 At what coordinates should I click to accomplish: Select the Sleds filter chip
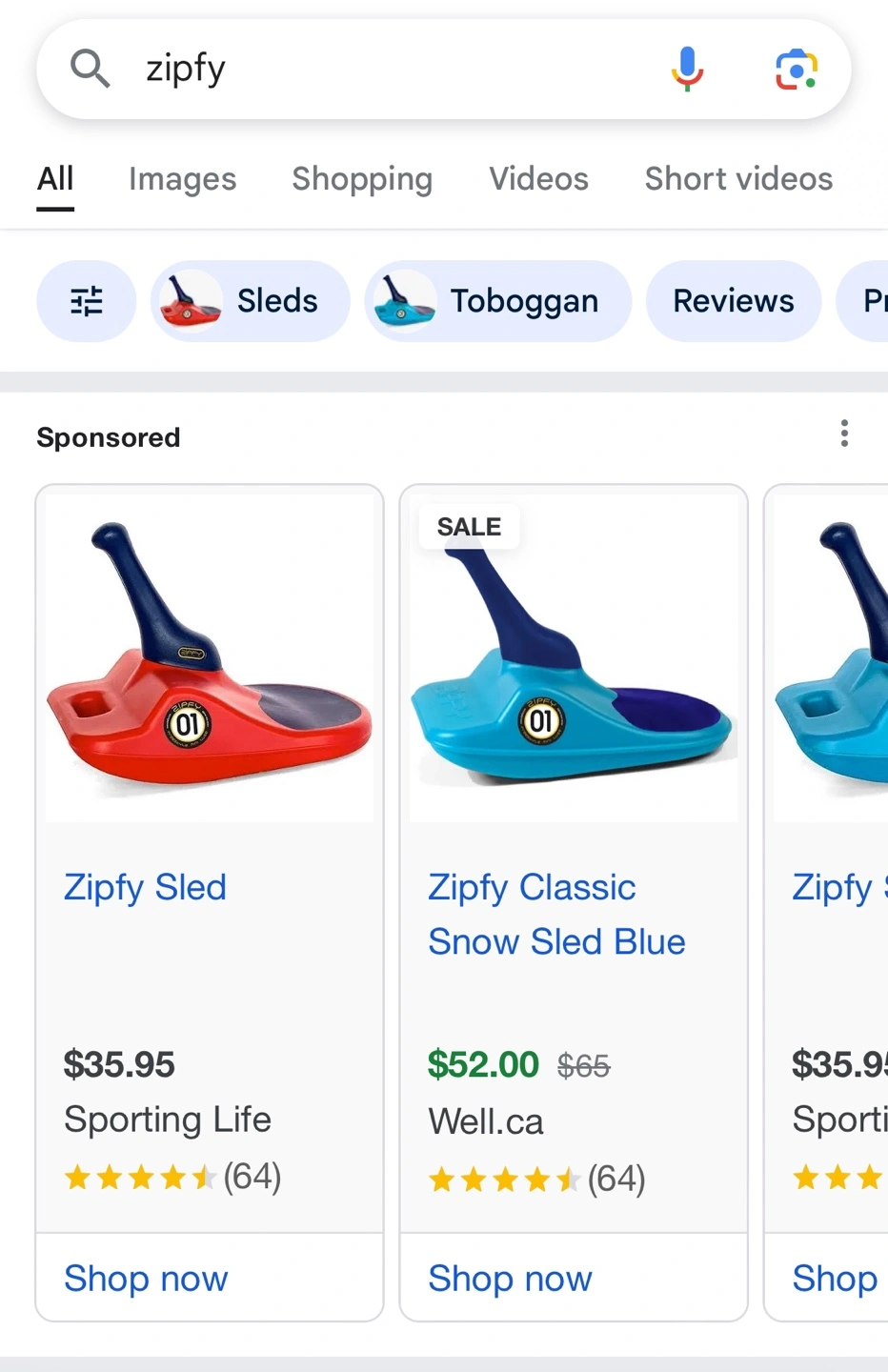pos(250,301)
